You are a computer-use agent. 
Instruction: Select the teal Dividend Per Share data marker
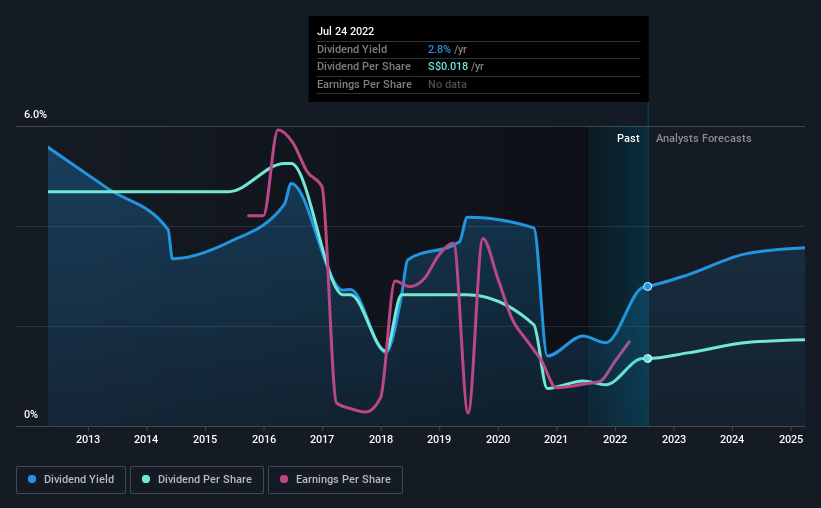pyautogui.click(x=648, y=358)
